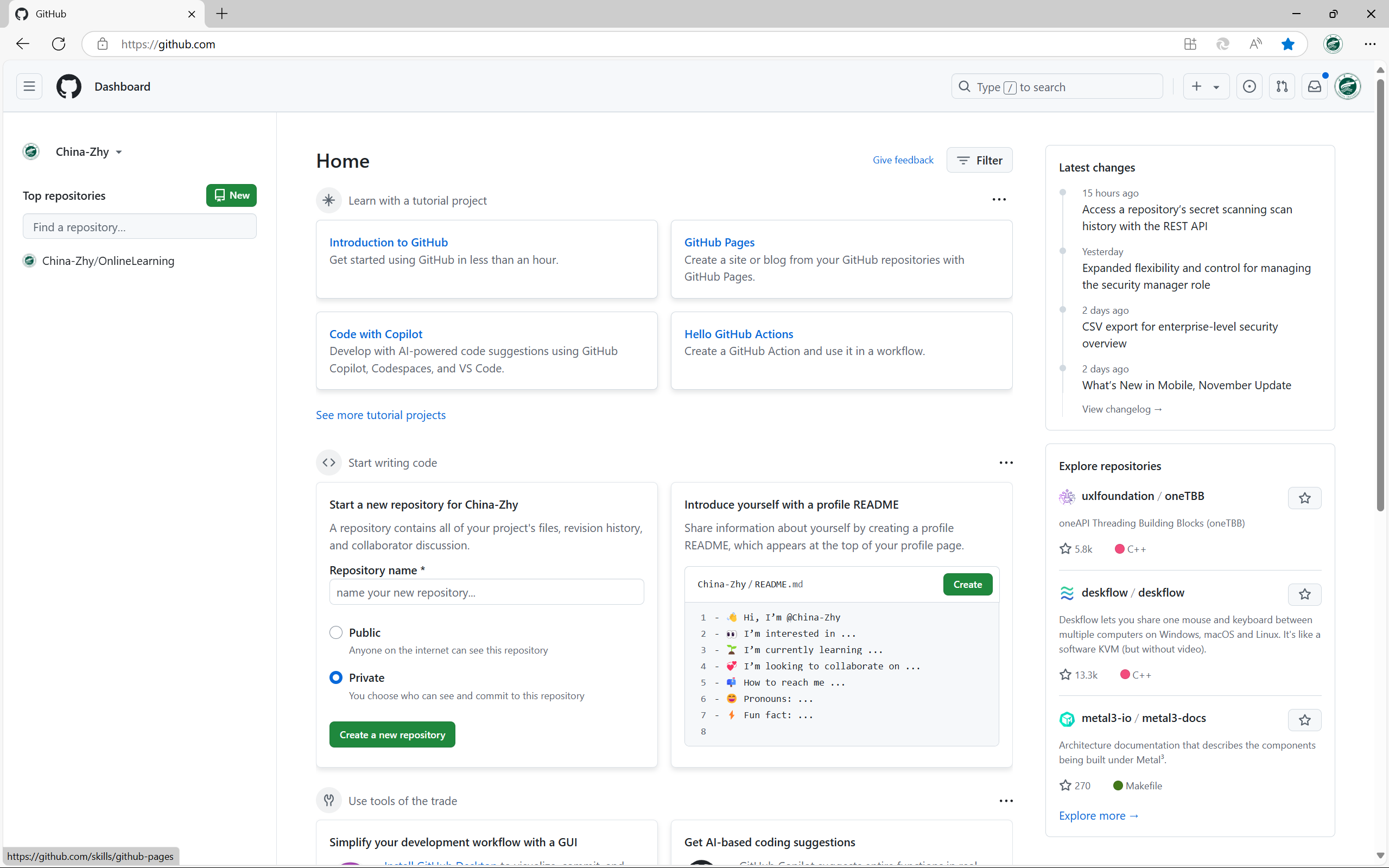Image resolution: width=1389 pixels, height=868 pixels.
Task: Open browser settings and more menu
Action: [1370, 44]
